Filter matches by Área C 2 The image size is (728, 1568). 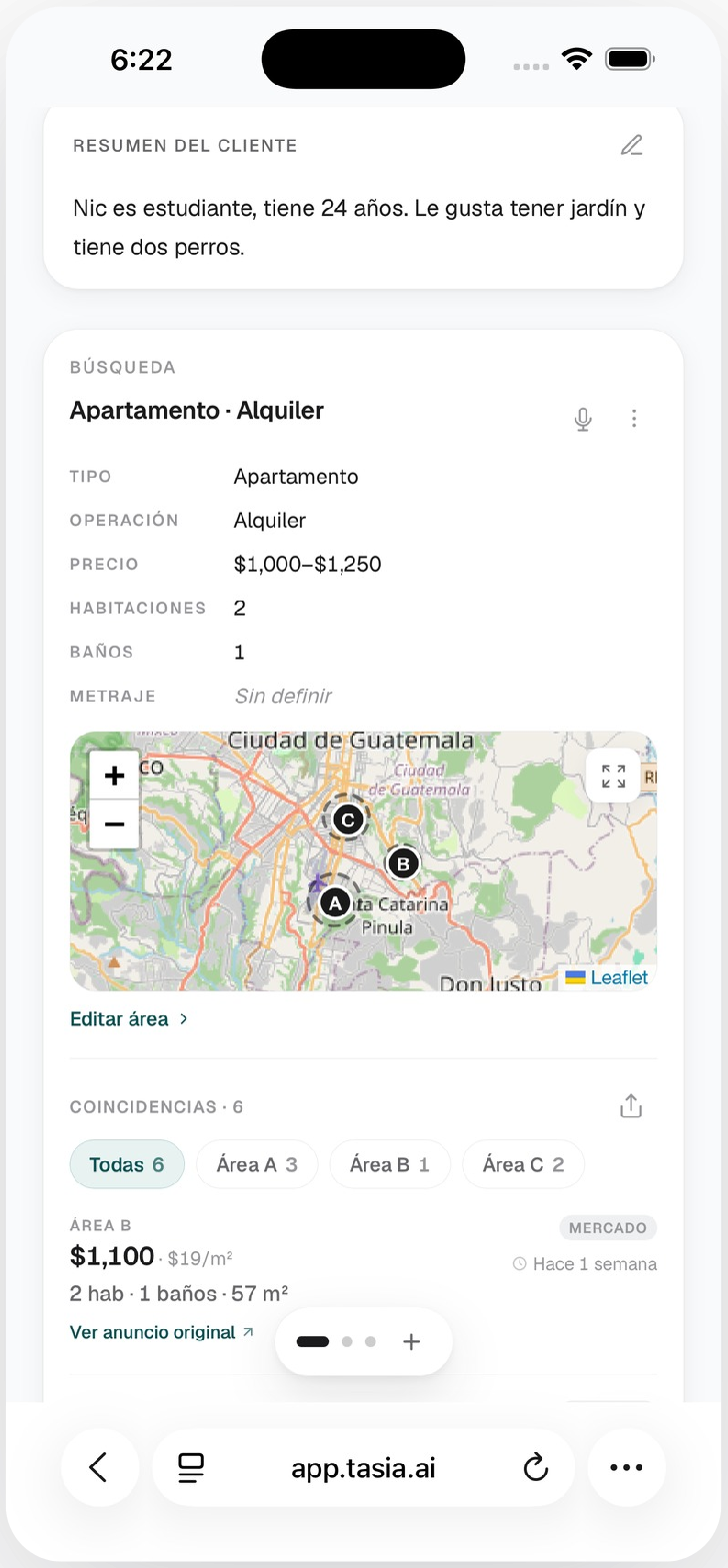click(x=523, y=1164)
